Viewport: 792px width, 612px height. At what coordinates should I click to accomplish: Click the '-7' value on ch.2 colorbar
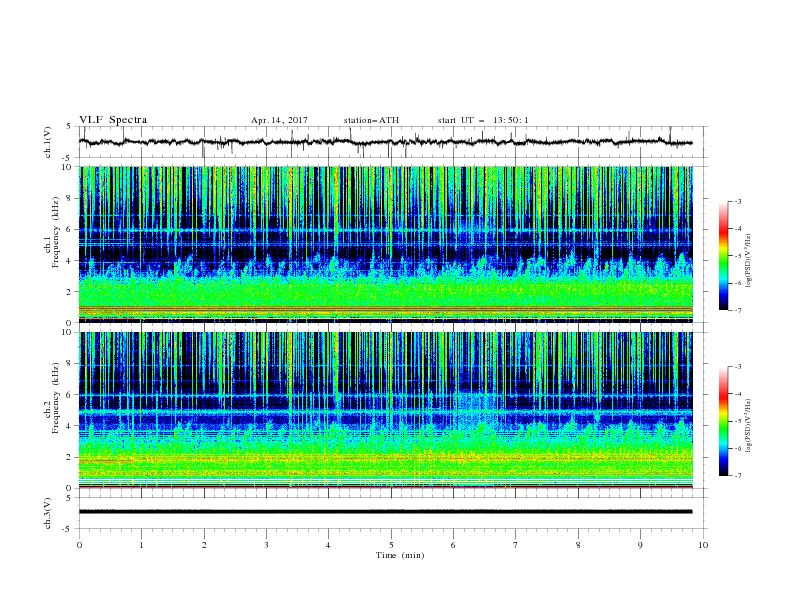[737, 475]
